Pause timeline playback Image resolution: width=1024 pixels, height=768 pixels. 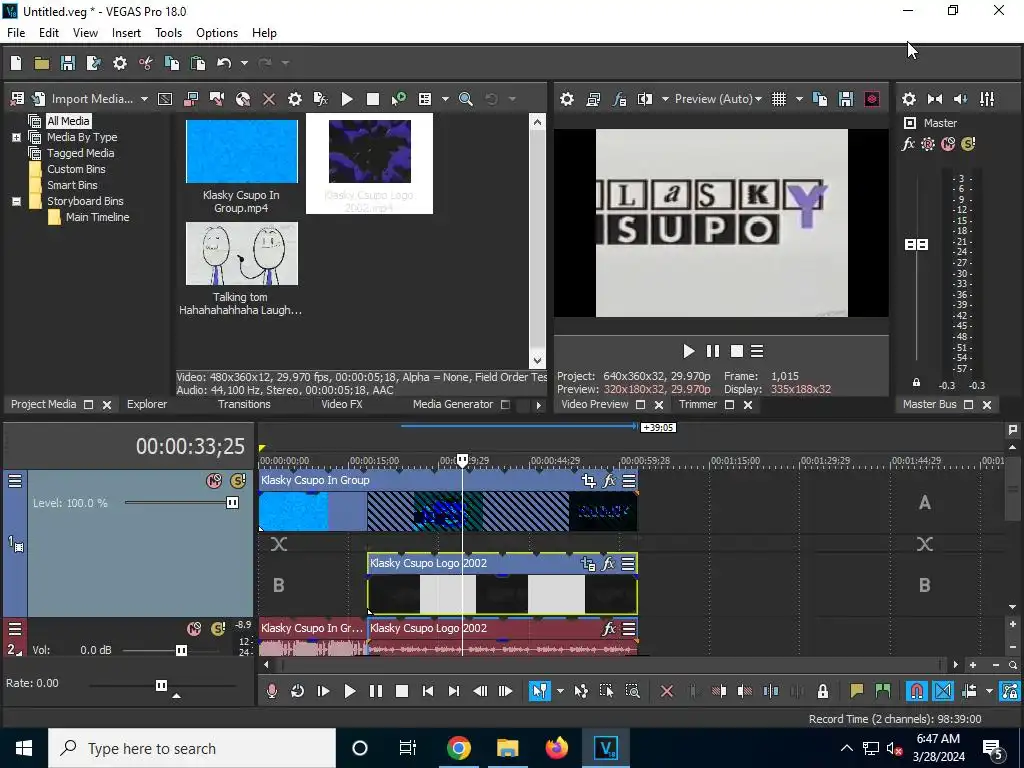376,691
